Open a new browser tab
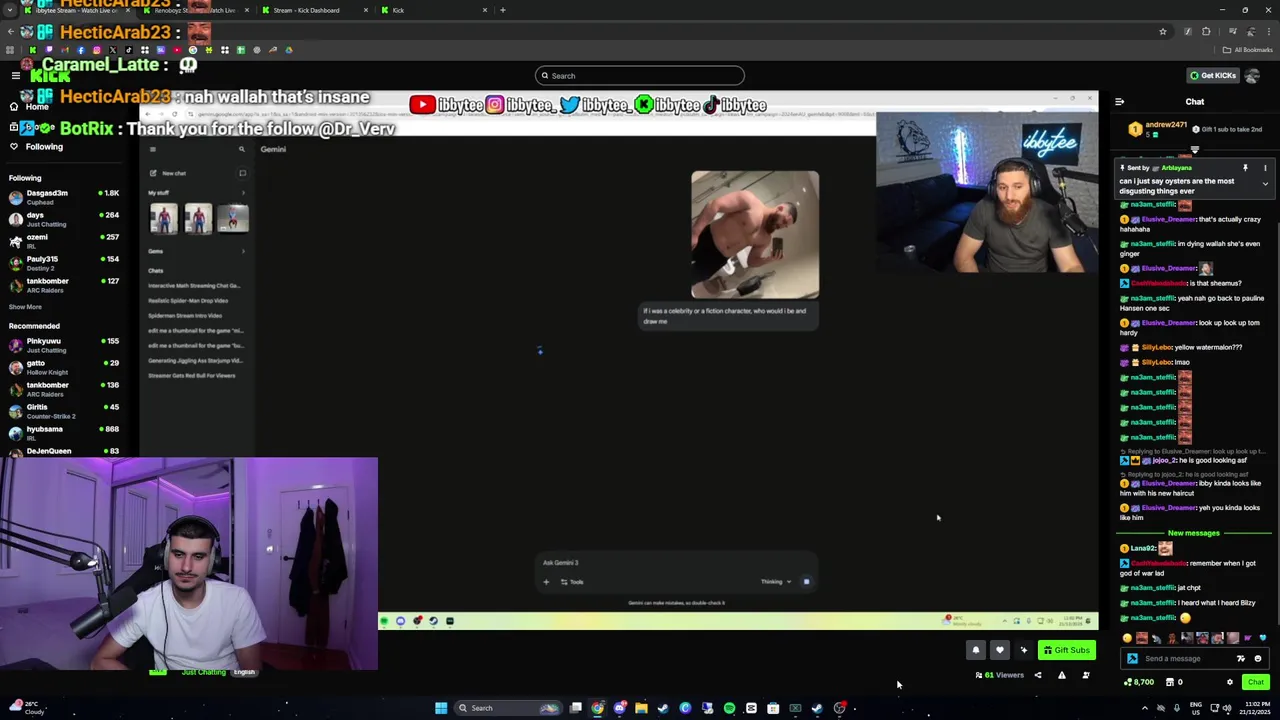This screenshot has height=720, width=1280. [503, 10]
